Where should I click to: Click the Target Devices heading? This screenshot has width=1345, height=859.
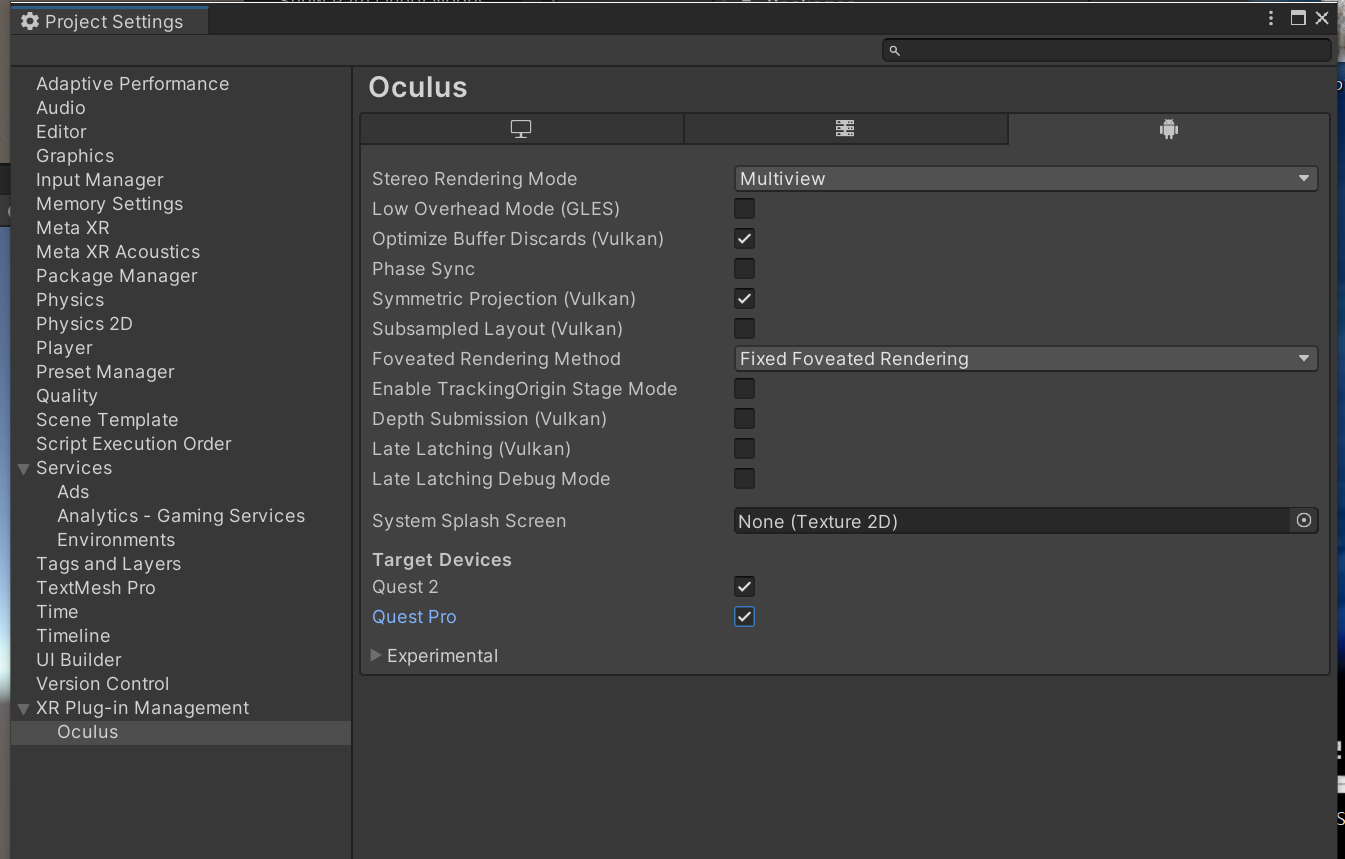tap(442, 560)
